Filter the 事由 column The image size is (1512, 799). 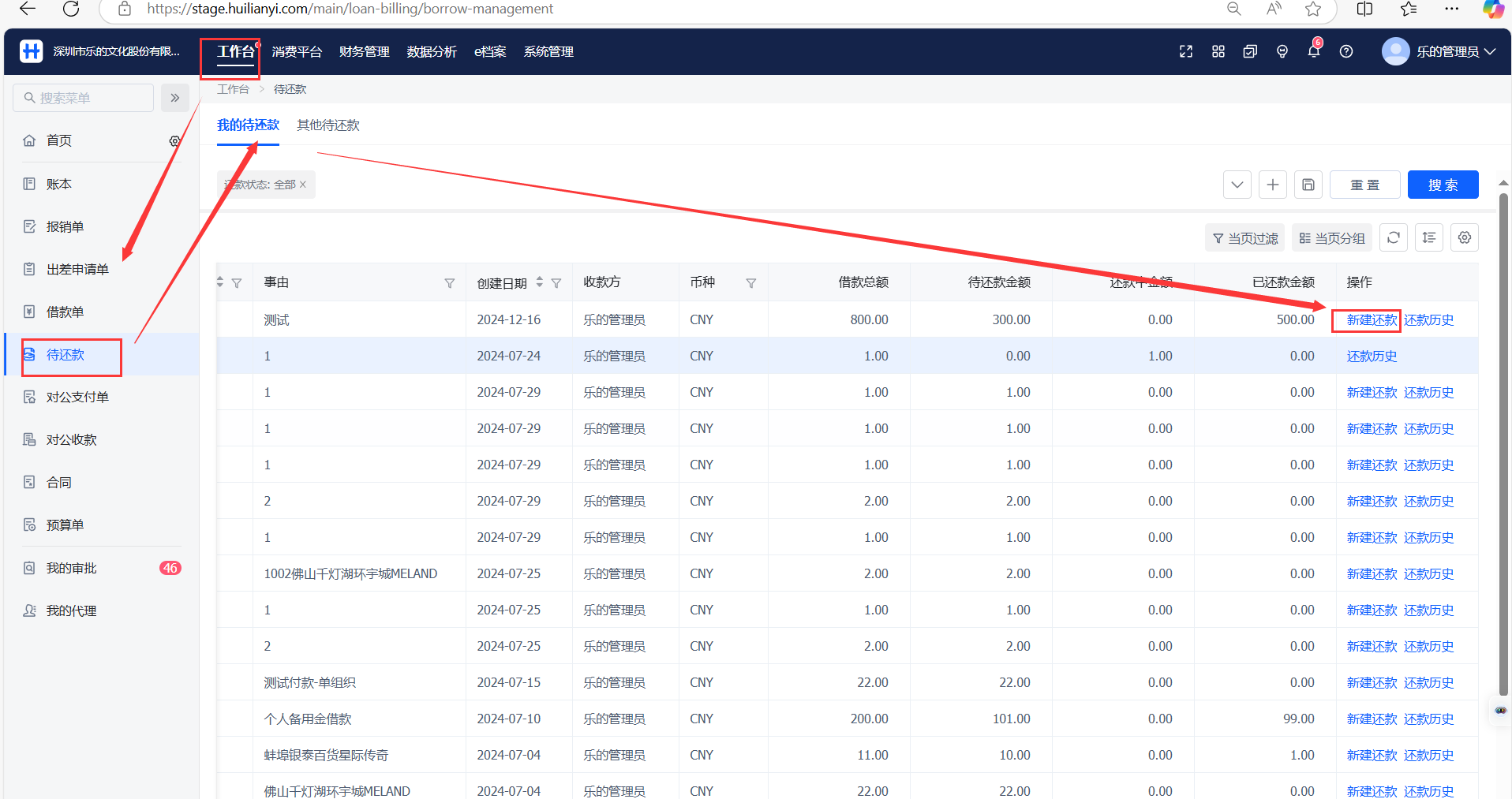(450, 283)
